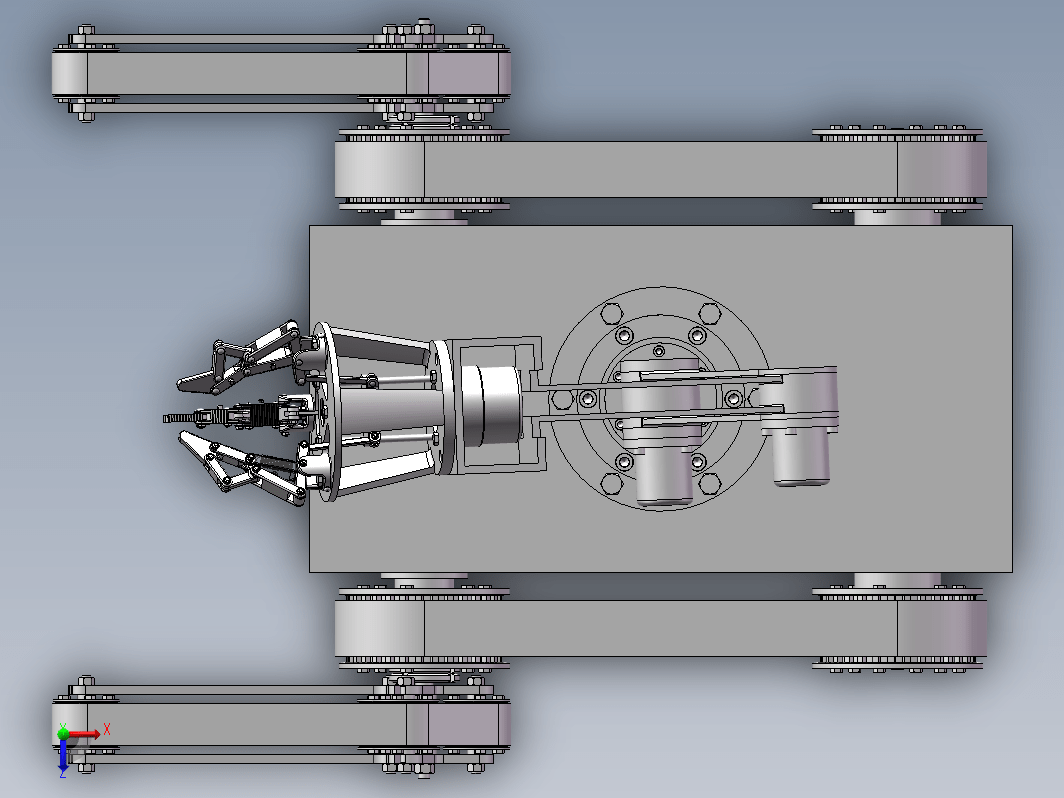Click the red X axis arrow of the triad
Viewport: 1064px width, 798px height.
86,734
